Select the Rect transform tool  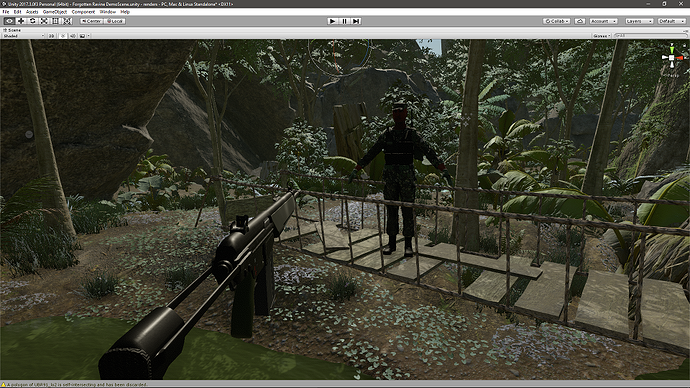[55, 21]
